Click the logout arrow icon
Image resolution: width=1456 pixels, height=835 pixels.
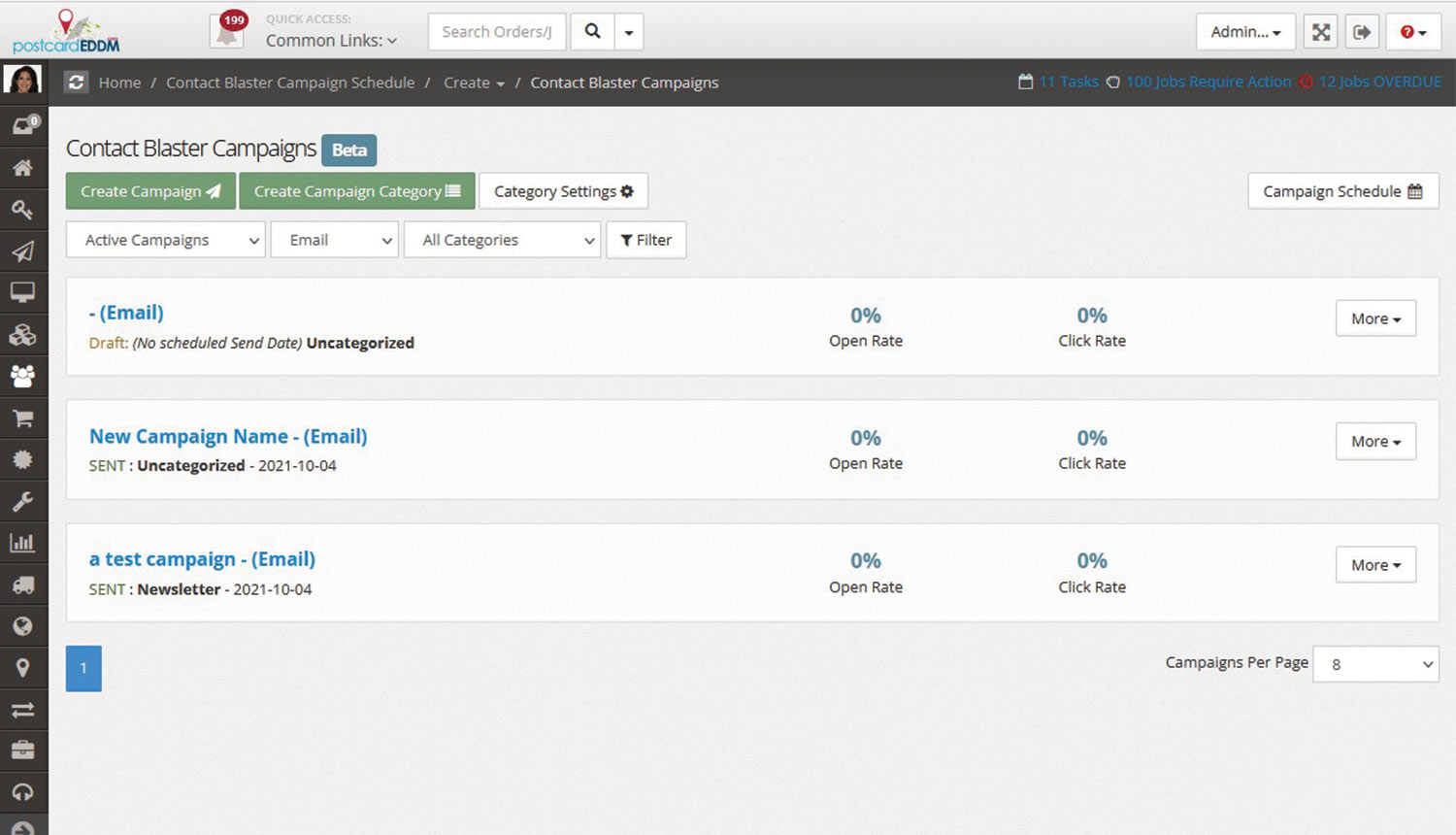coord(1362,32)
